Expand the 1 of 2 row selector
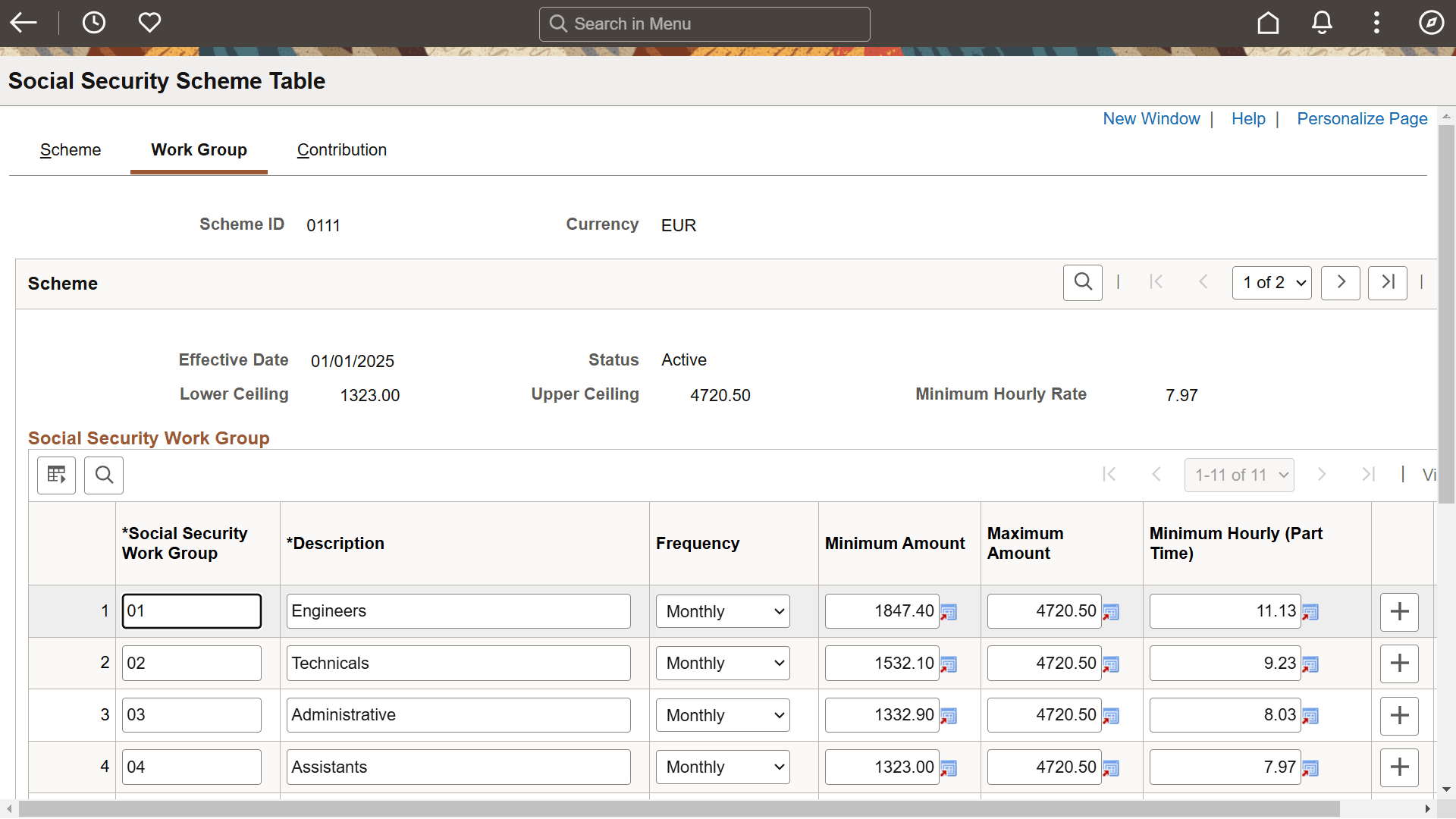Image resolution: width=1456 pixels, height=819 pixels. coord(1272,283)
